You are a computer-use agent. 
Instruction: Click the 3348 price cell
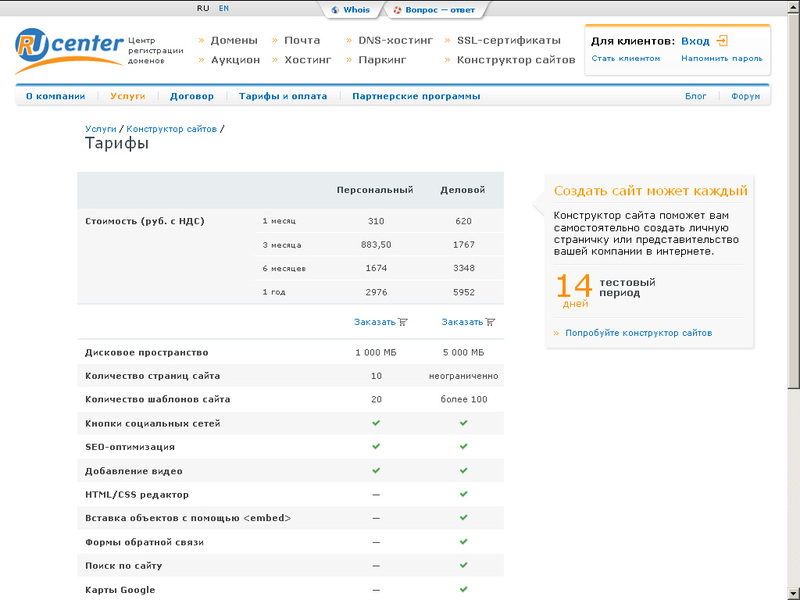(x=464, y=268)
